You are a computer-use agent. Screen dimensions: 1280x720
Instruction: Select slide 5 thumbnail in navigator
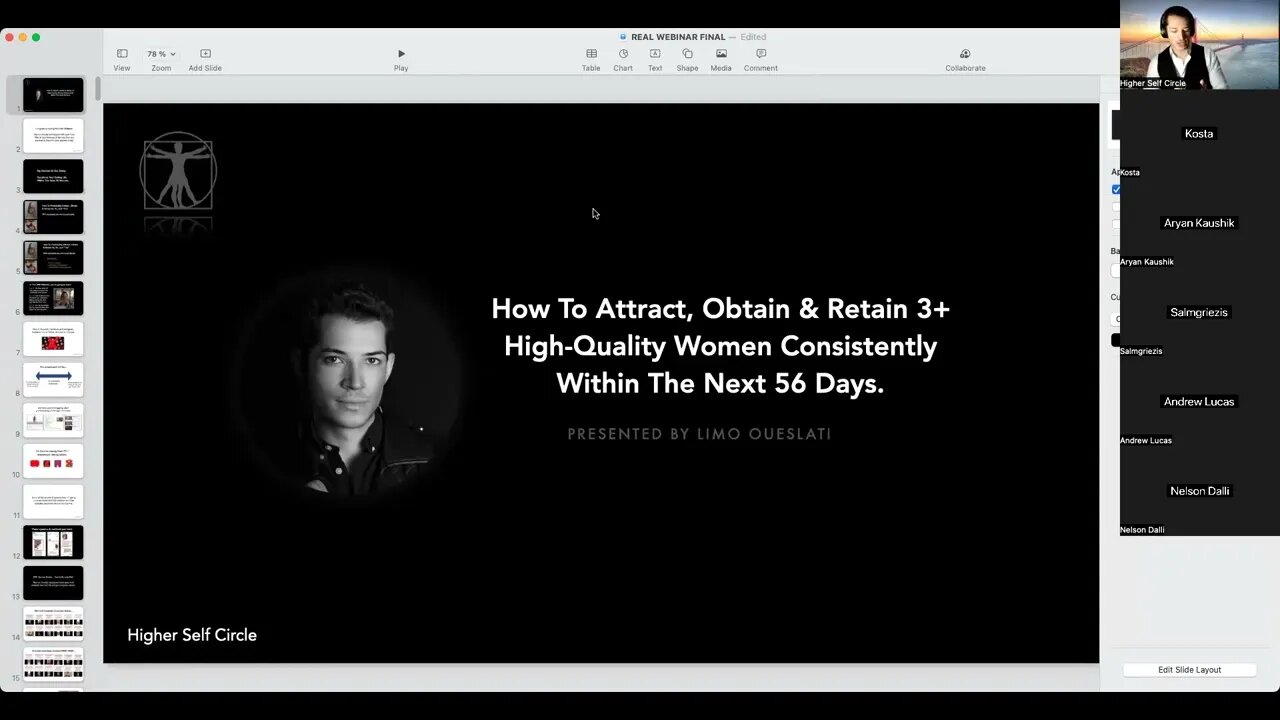pos(53,258)
